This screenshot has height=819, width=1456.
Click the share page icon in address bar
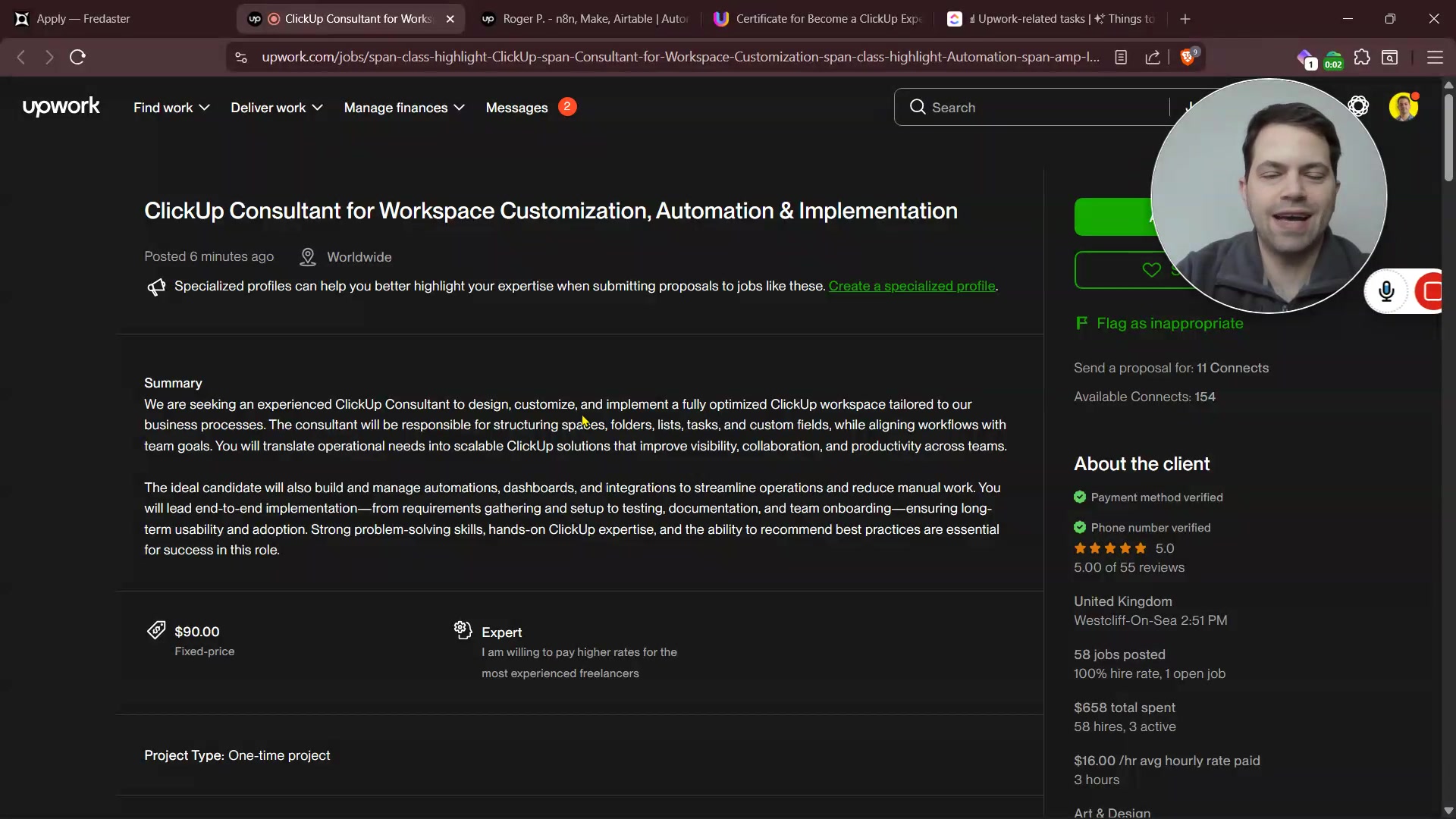click(1153, 58)
